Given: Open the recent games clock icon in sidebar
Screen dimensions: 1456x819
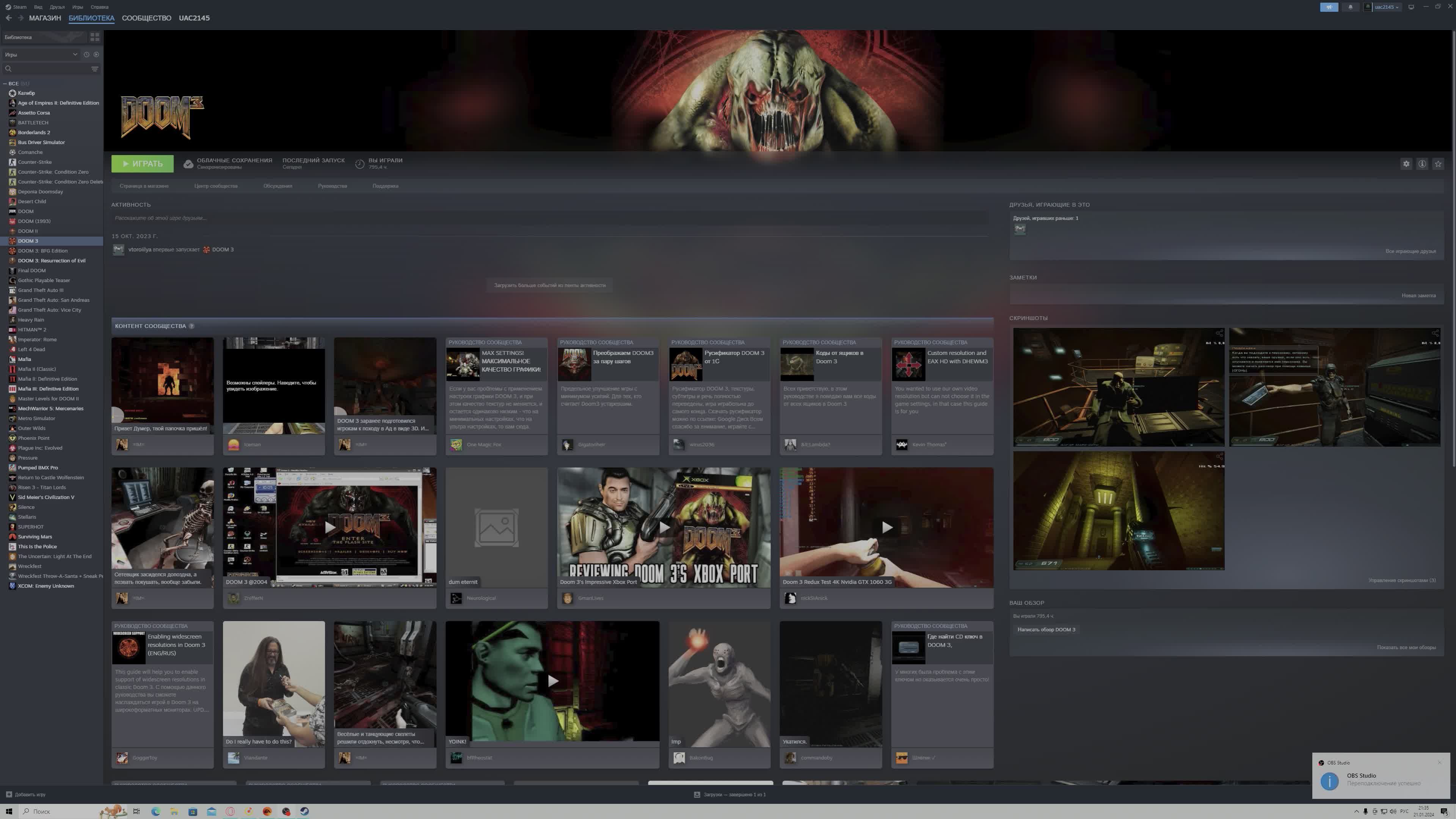Looking at the screenshot, I should tap(86, 55).
